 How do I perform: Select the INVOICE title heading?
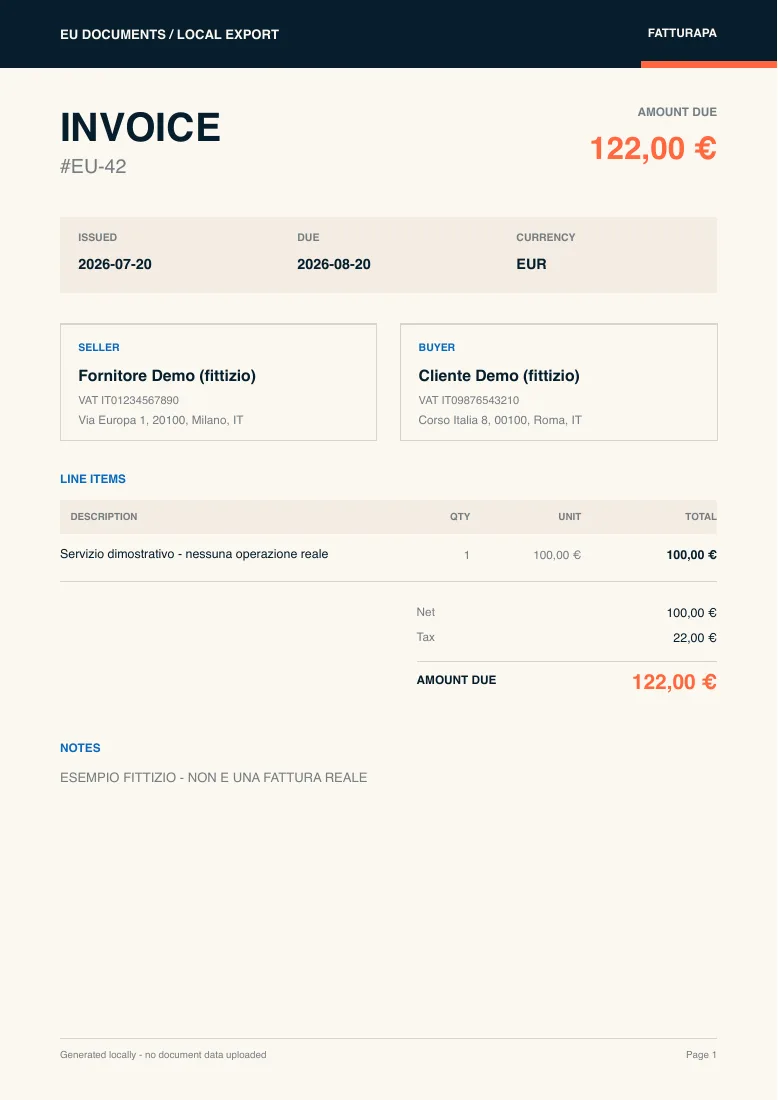[x=140, y=127]
